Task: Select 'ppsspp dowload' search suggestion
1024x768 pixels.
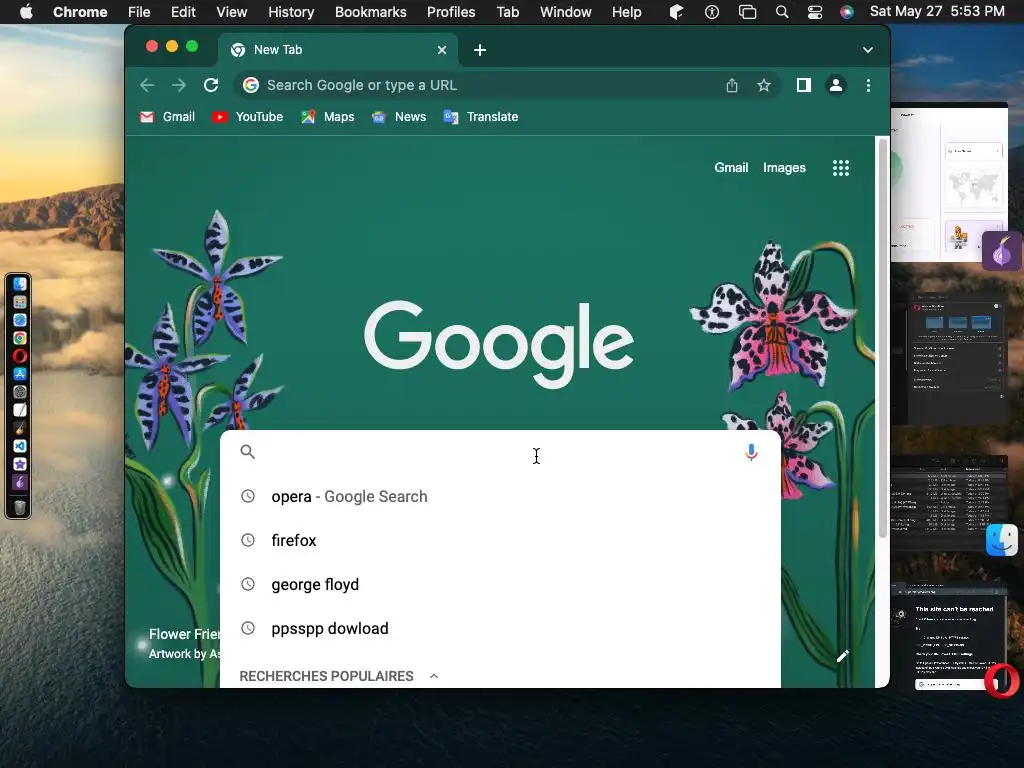Action: click(500, 628)
